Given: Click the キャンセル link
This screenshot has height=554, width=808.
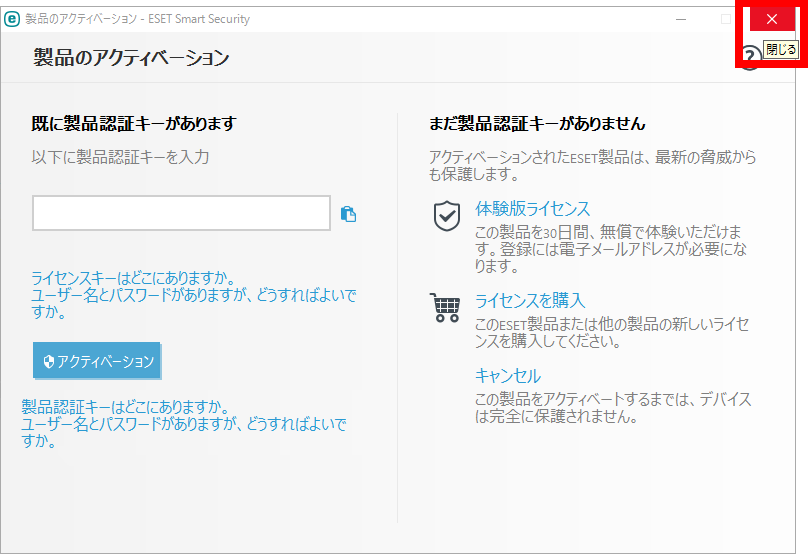Looking at the screenshot, I should pyautogui.click(x=508, y=376).
